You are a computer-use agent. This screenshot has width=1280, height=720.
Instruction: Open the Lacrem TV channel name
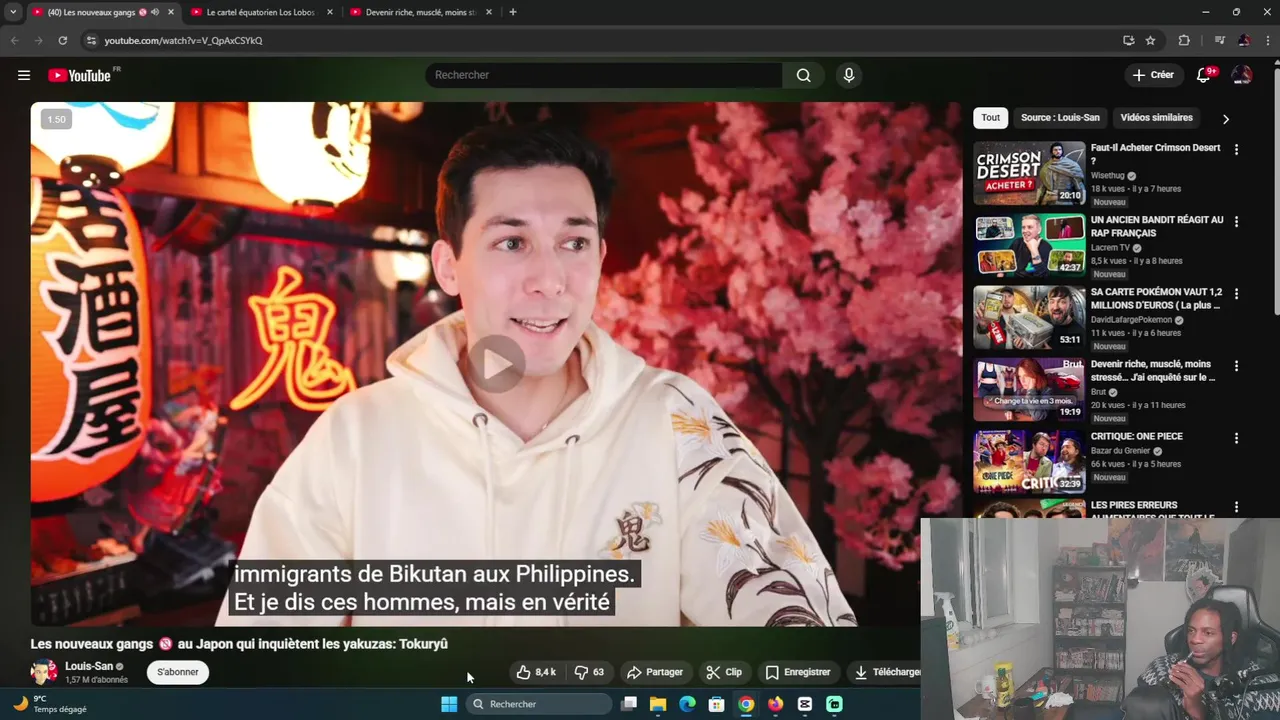pyautogui.click(x=1111, y=248)
